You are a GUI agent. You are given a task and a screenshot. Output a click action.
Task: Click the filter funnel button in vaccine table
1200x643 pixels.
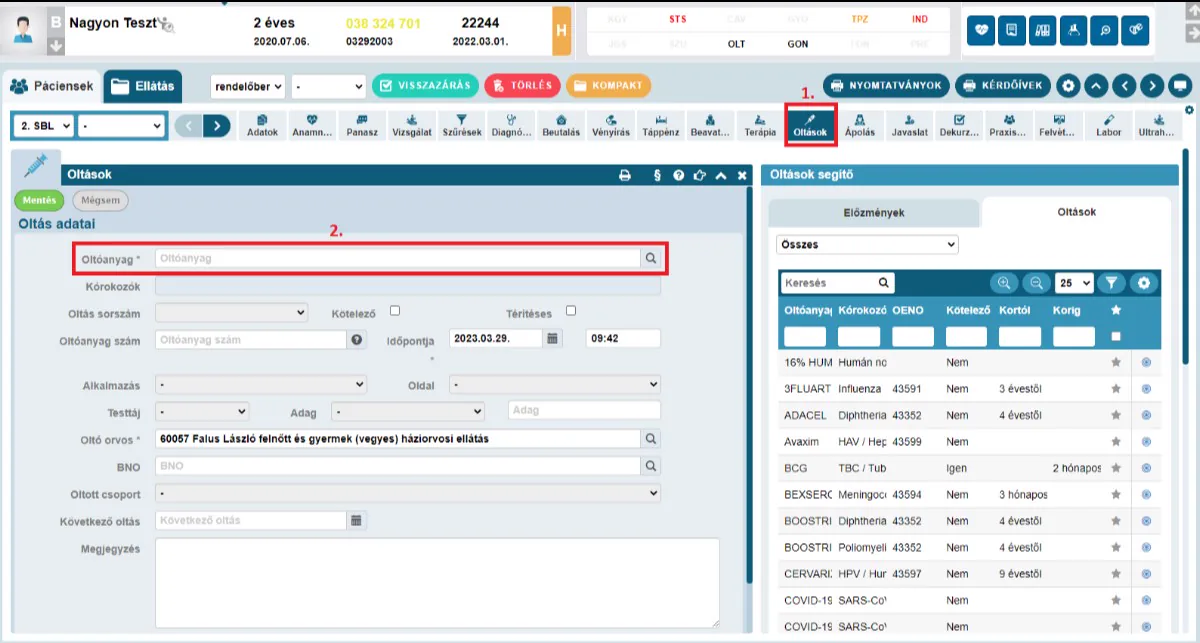(1111, 283)
